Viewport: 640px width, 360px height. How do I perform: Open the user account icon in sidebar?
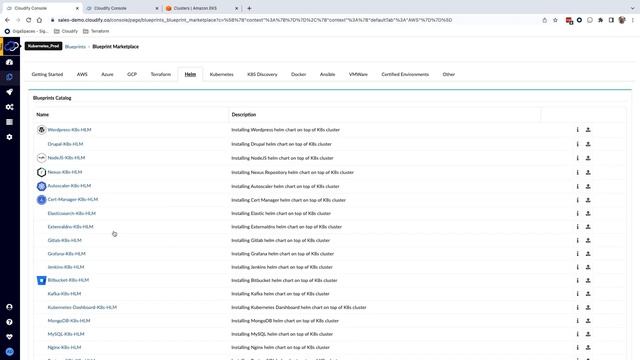click(x=9, y=307)
